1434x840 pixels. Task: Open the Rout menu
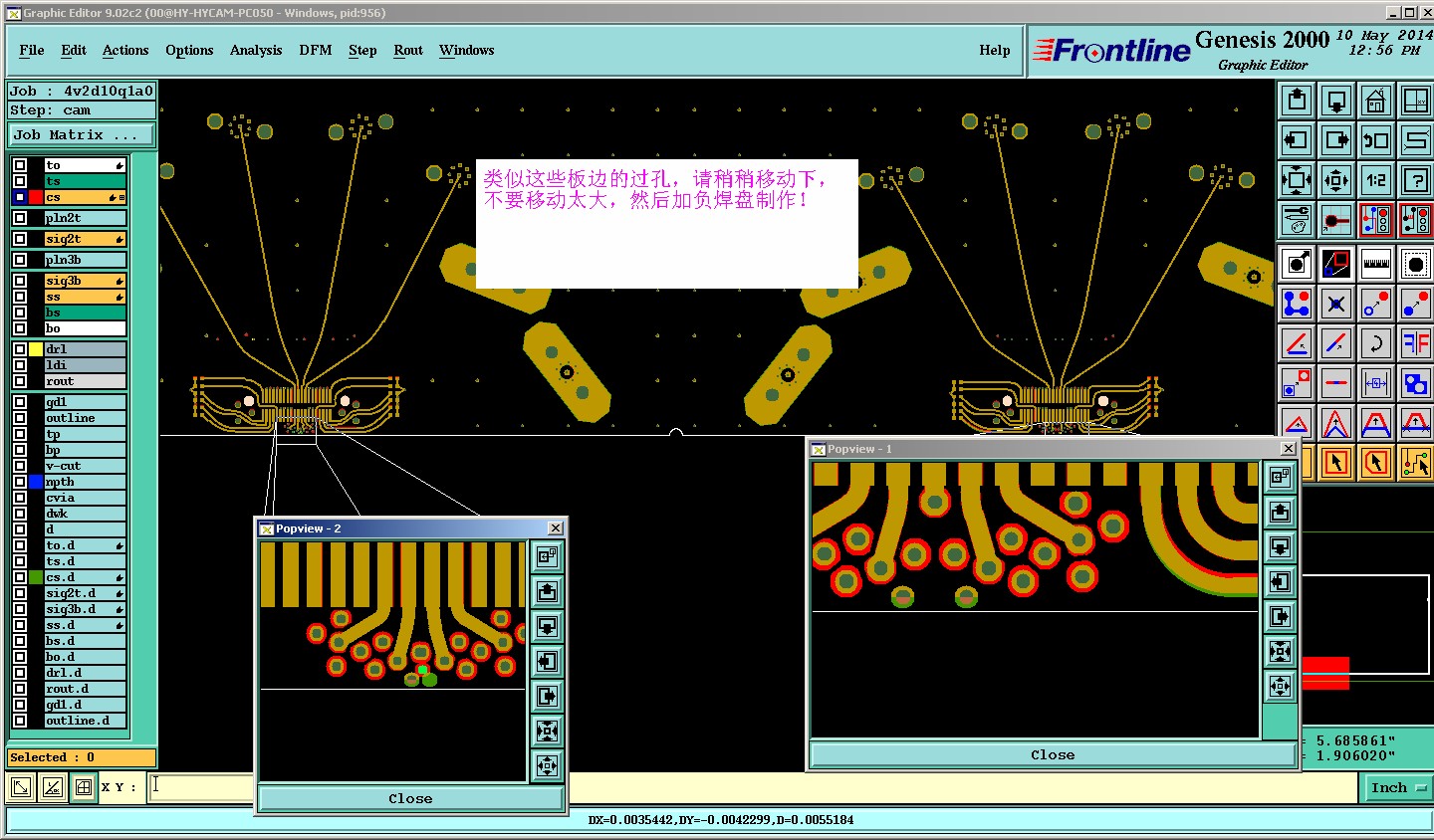coord(408,50)
